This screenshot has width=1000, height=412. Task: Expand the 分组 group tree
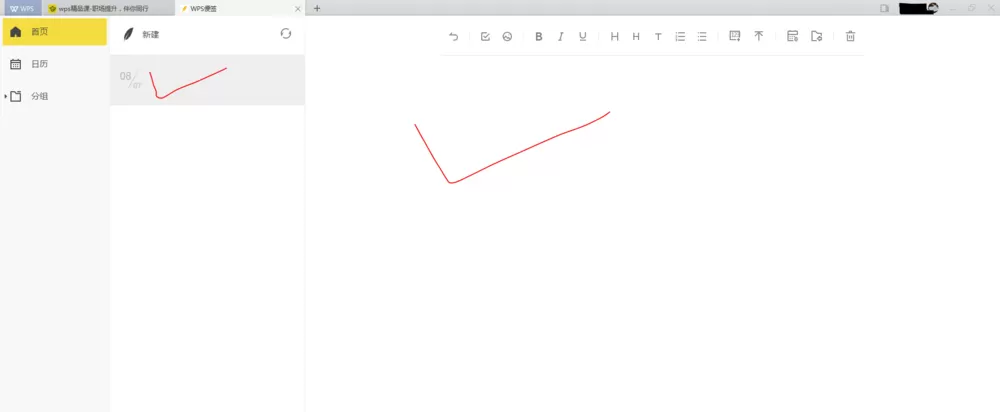tap(6, 96)
